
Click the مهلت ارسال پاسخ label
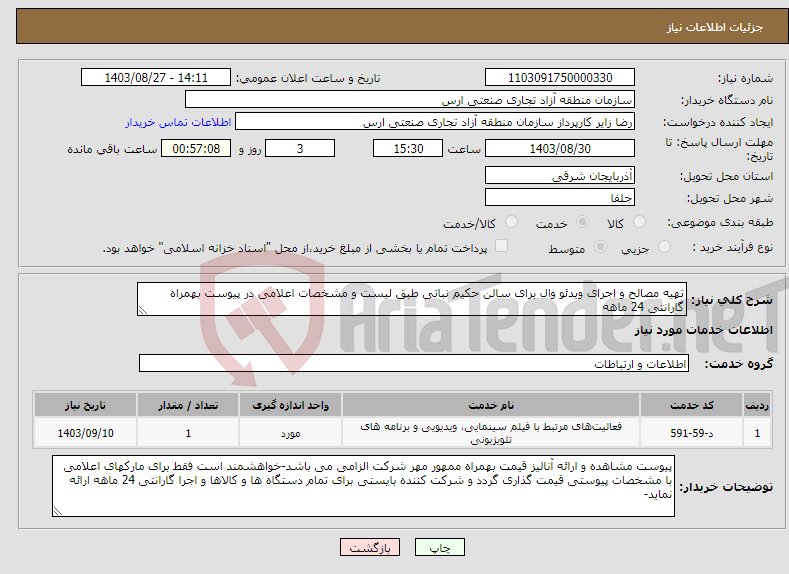pyautogui.click(x=719, y=149)
